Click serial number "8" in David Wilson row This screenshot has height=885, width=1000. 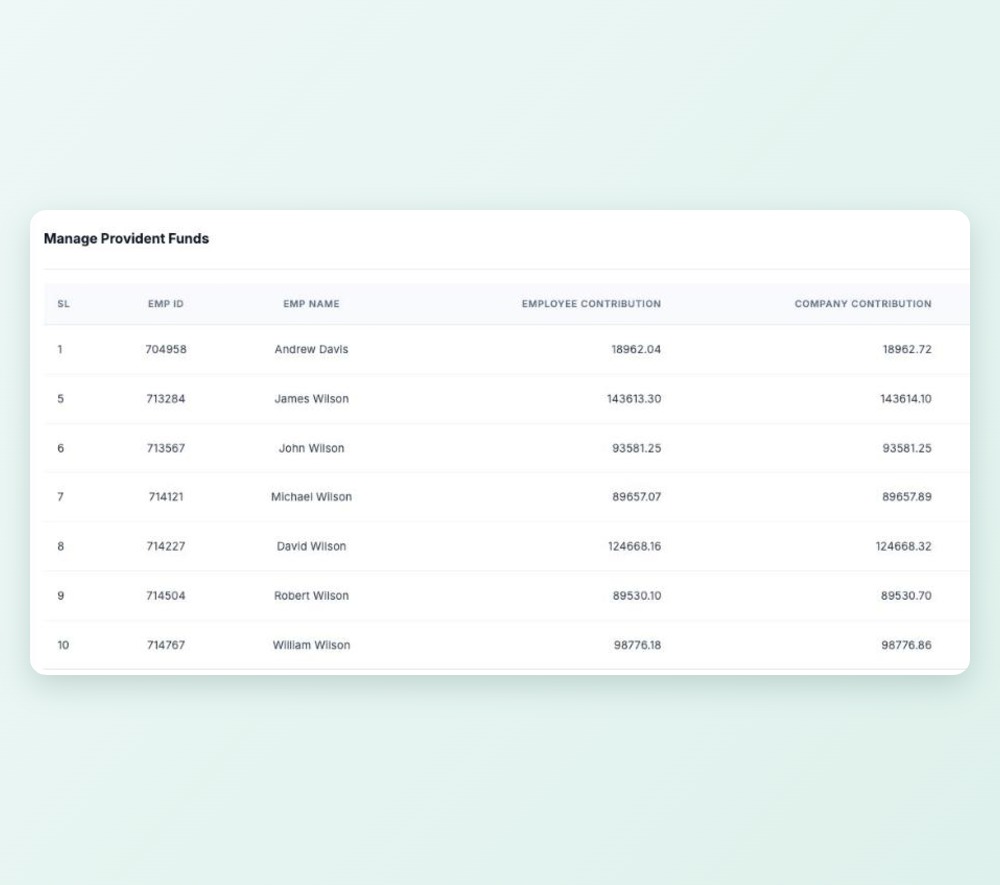(x=61, y=546)
